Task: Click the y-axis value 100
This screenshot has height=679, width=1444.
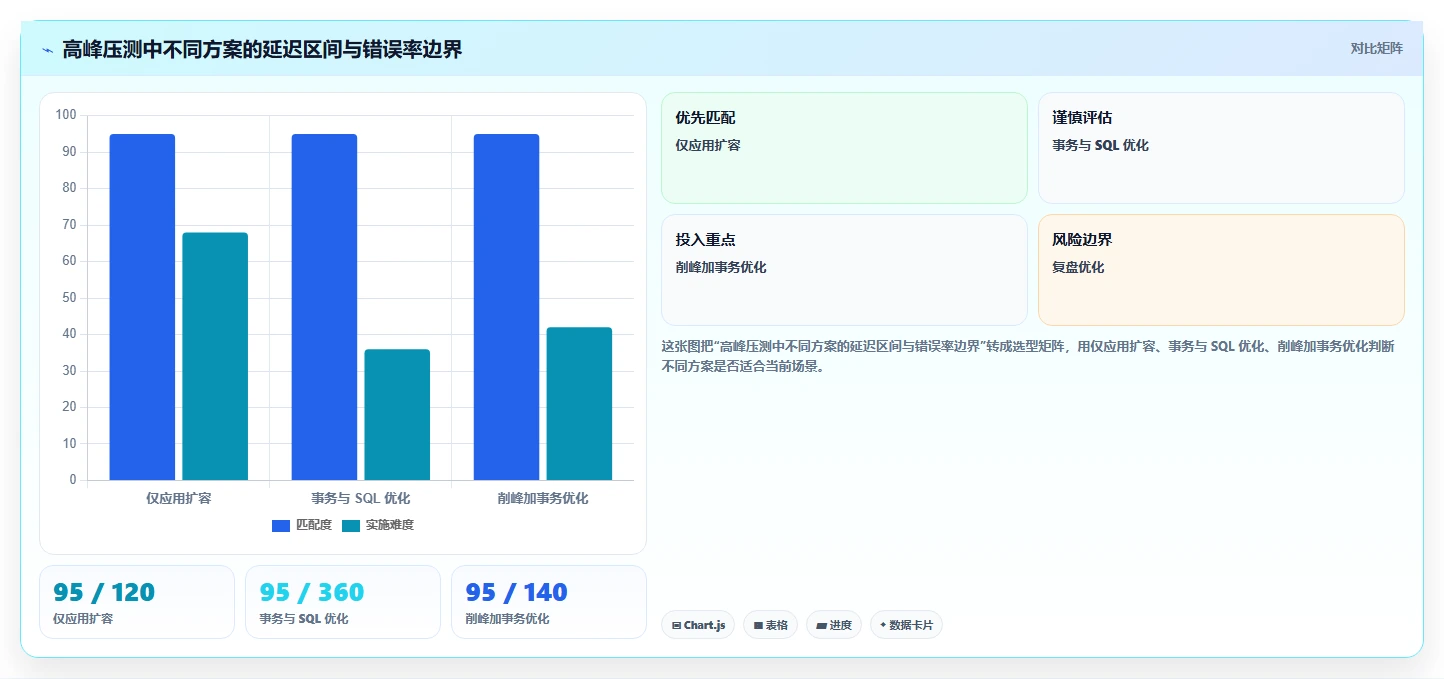Action: coord(66,115)
